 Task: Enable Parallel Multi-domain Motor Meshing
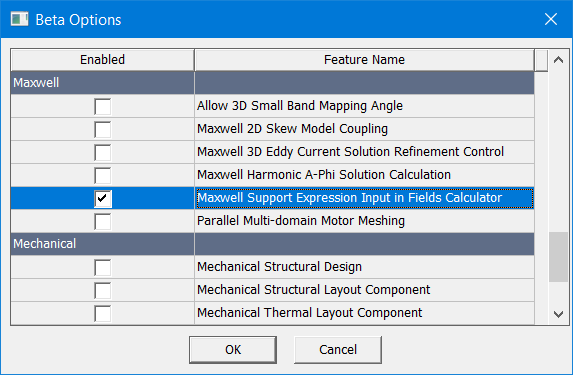click(102, 221)
